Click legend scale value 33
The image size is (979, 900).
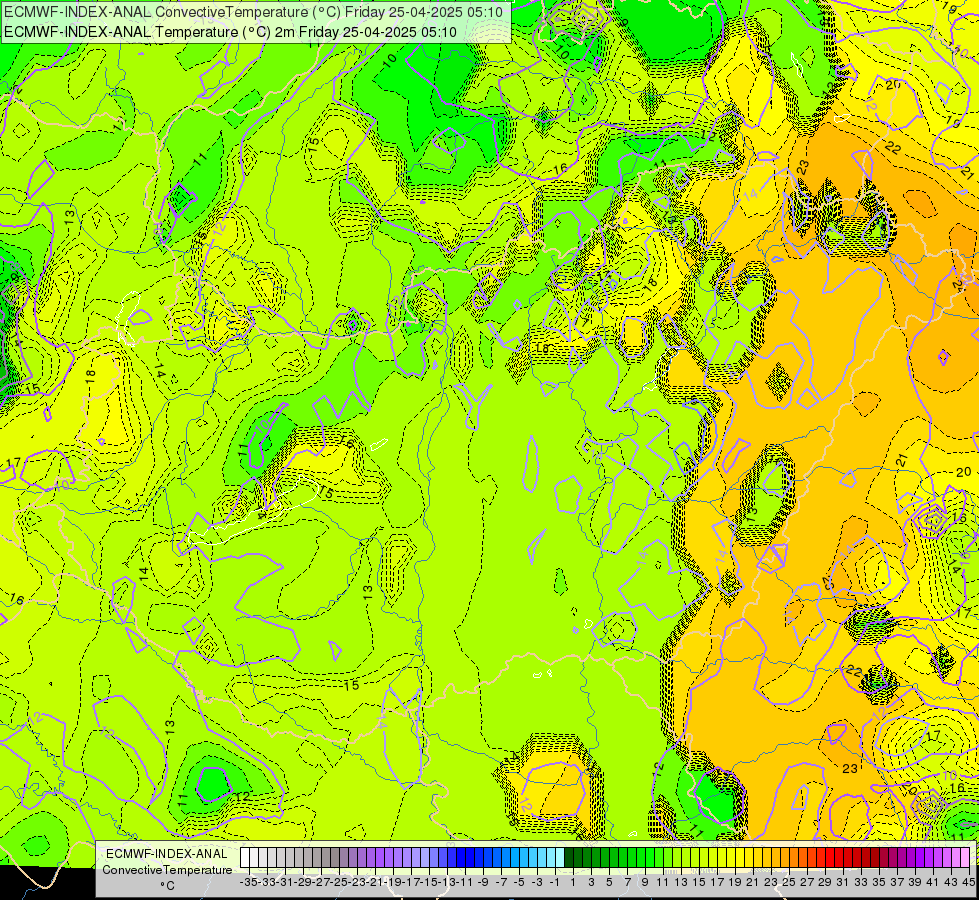click(861, 882)
